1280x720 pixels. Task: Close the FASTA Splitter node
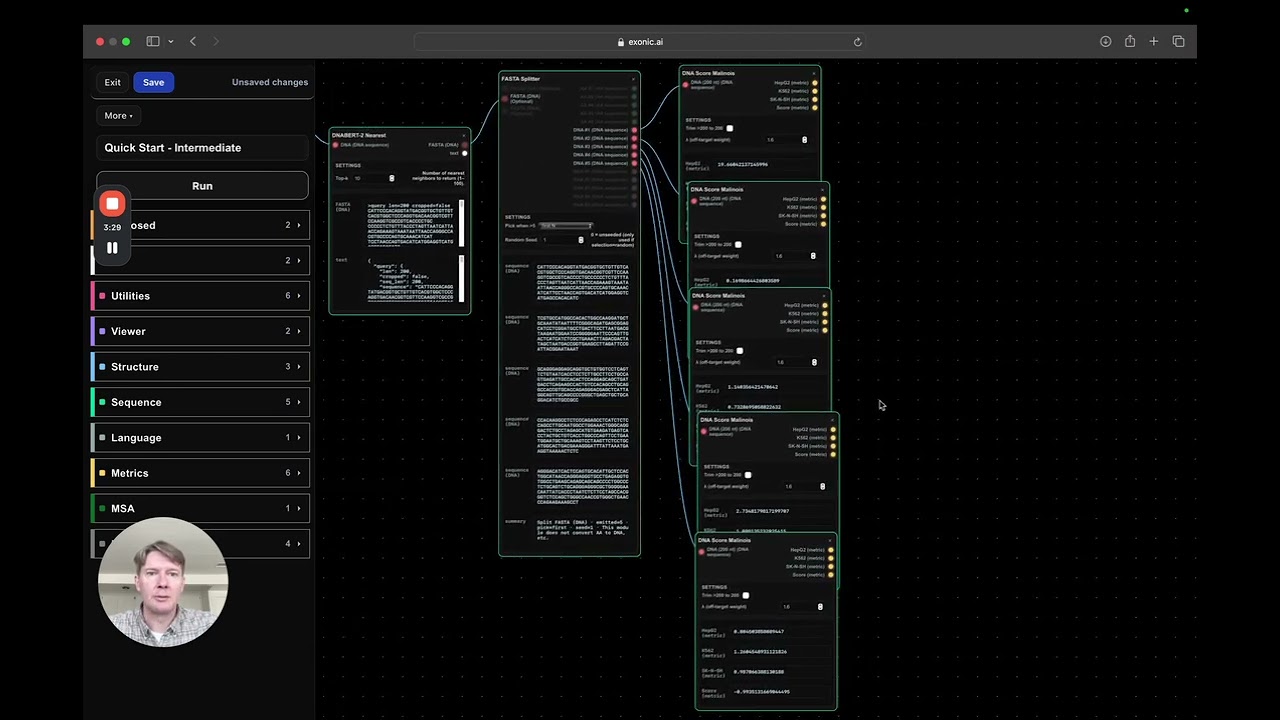tap(633, 78)
